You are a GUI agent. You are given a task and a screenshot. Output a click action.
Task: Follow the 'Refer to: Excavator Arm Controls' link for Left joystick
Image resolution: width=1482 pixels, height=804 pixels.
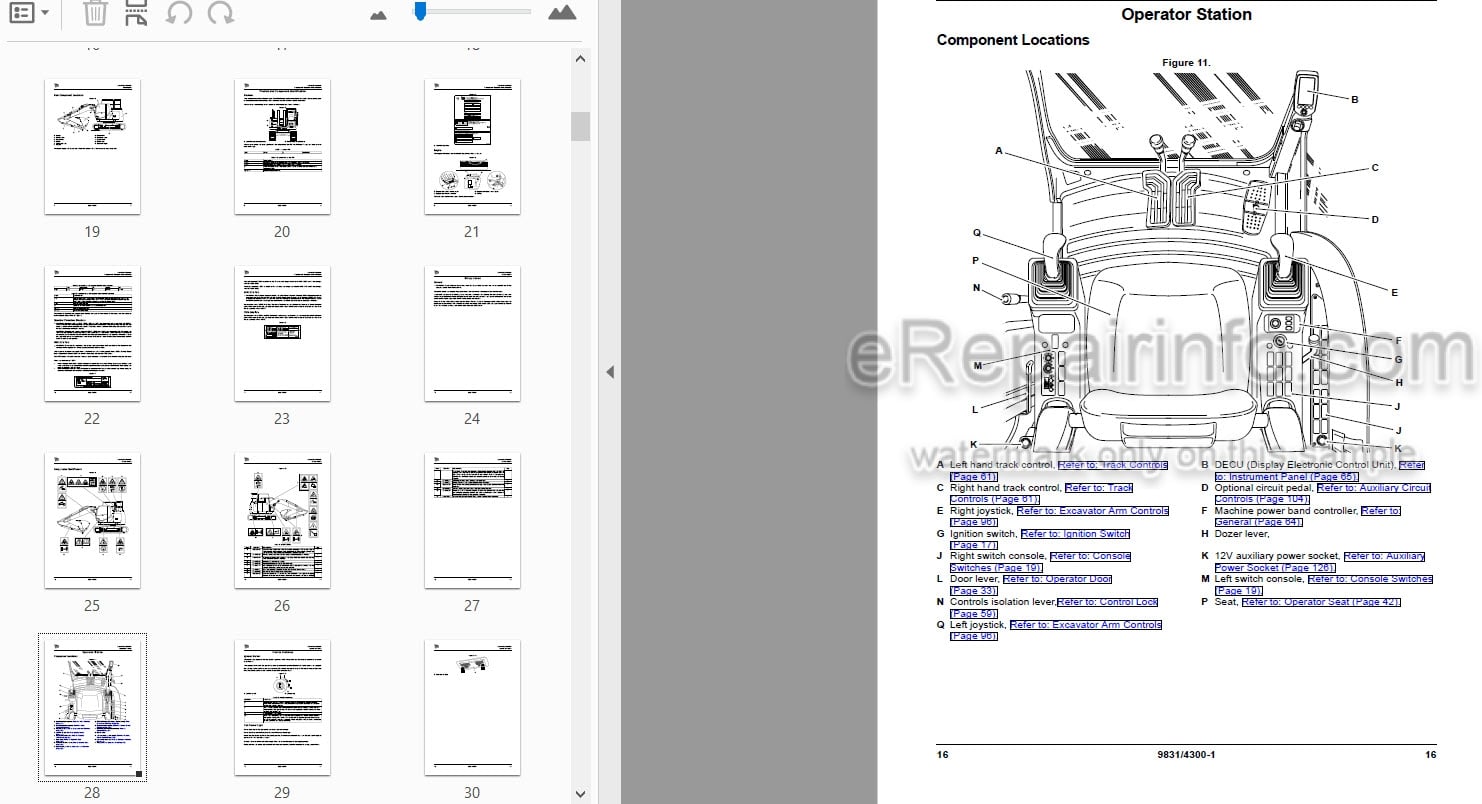coord(1086,625)
